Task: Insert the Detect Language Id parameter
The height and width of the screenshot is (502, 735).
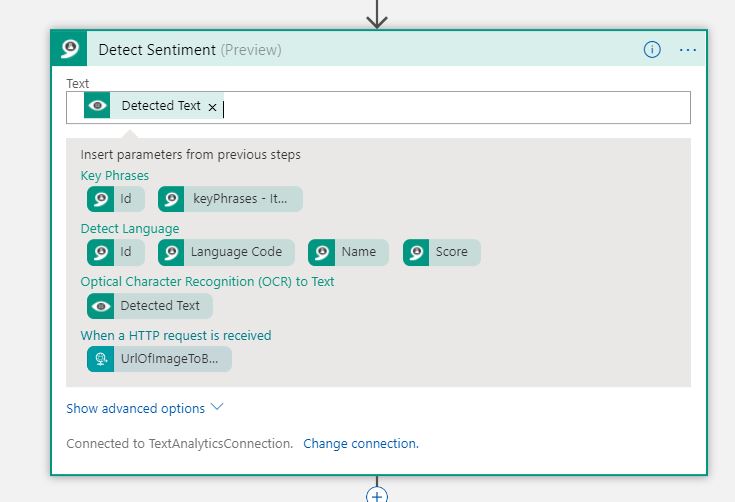Action: [116, 252]
